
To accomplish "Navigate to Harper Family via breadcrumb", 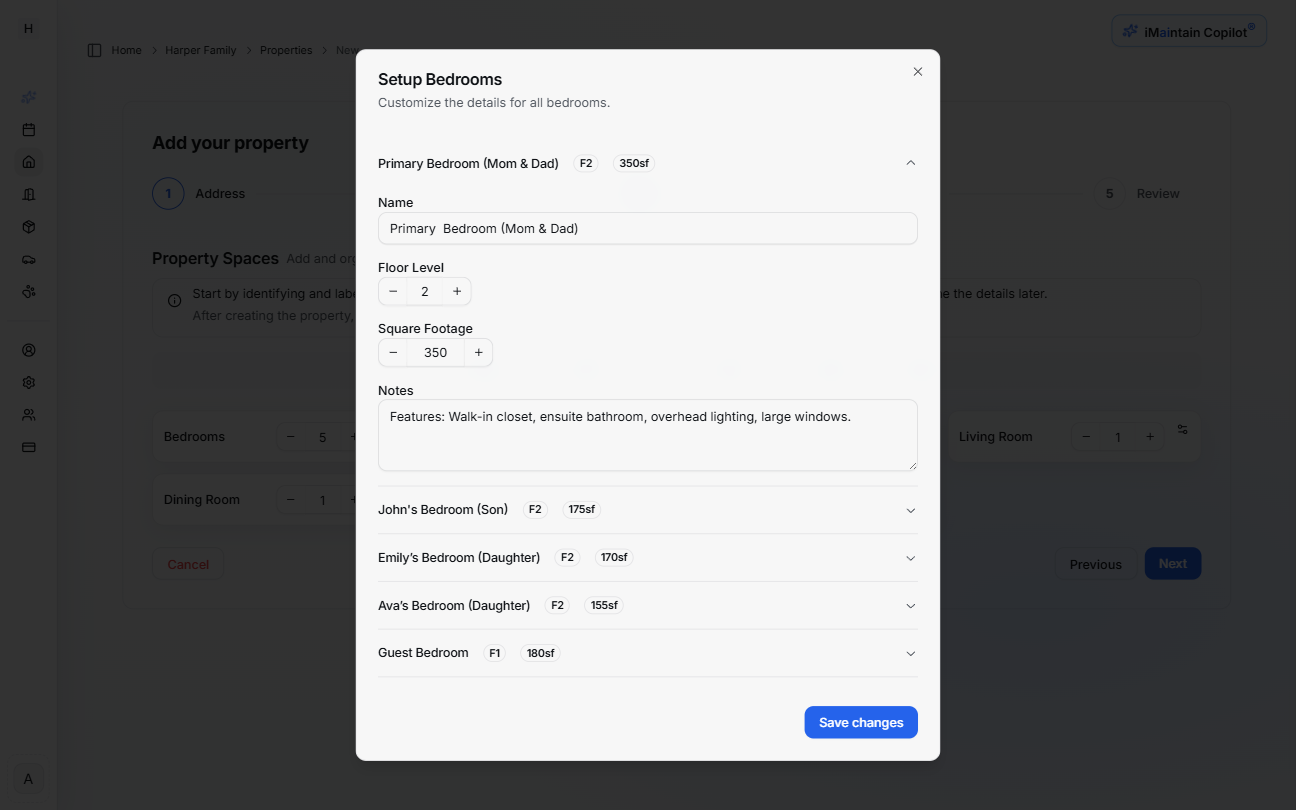I will point(200,49).
